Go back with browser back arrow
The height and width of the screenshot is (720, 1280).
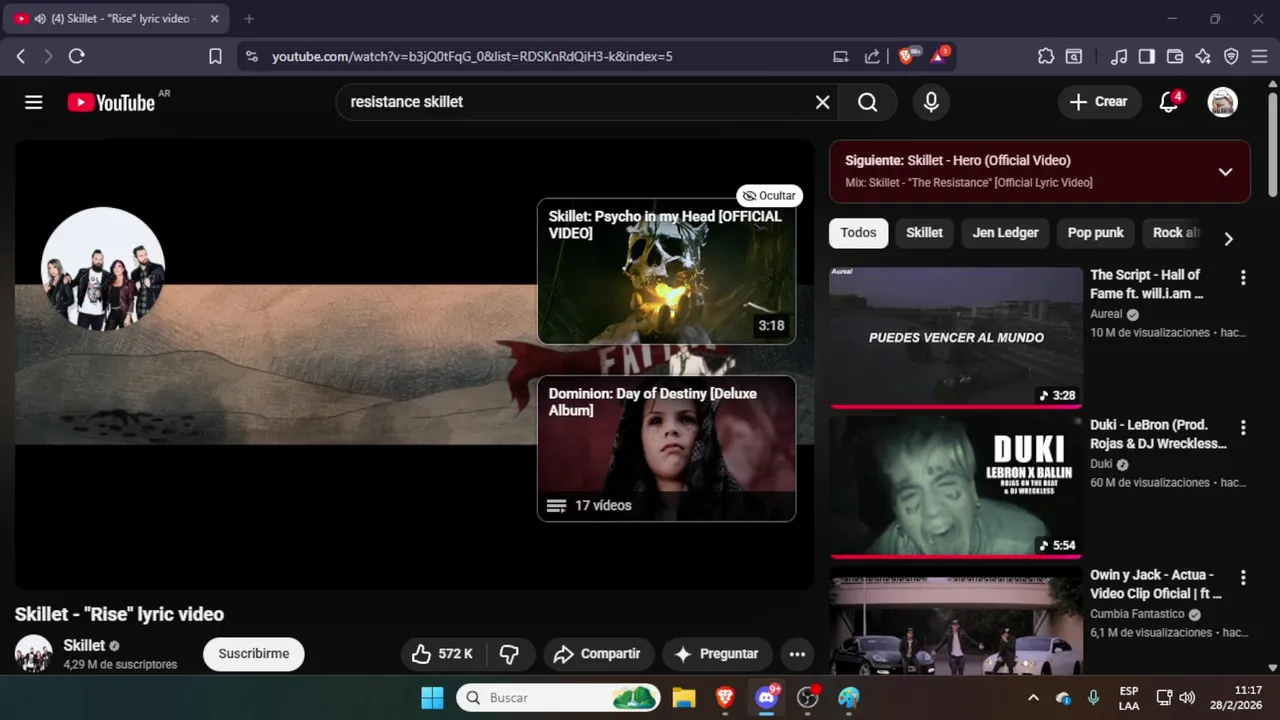pyautogui.click(x=20, y=57)
